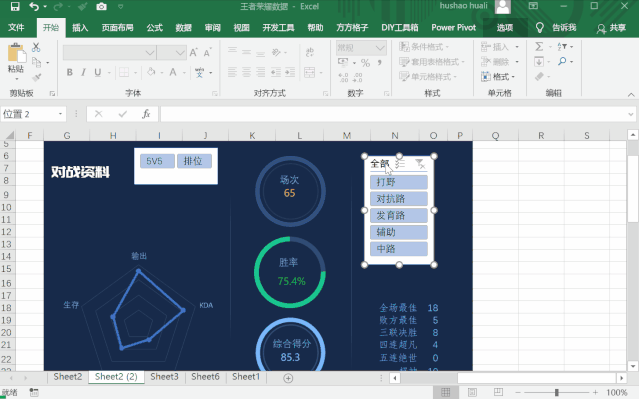Screen dimensions: 639x399
Task: Switch to the Insert tab
Action: [x=80, y=28]
